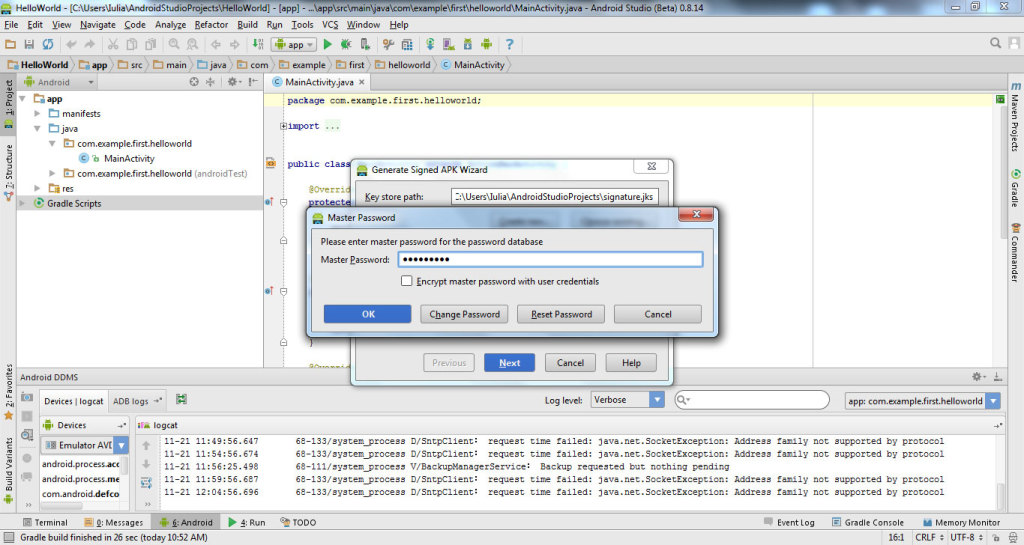1024x545 pixels.
Task: Click the logcat search field
Action: 752,399
